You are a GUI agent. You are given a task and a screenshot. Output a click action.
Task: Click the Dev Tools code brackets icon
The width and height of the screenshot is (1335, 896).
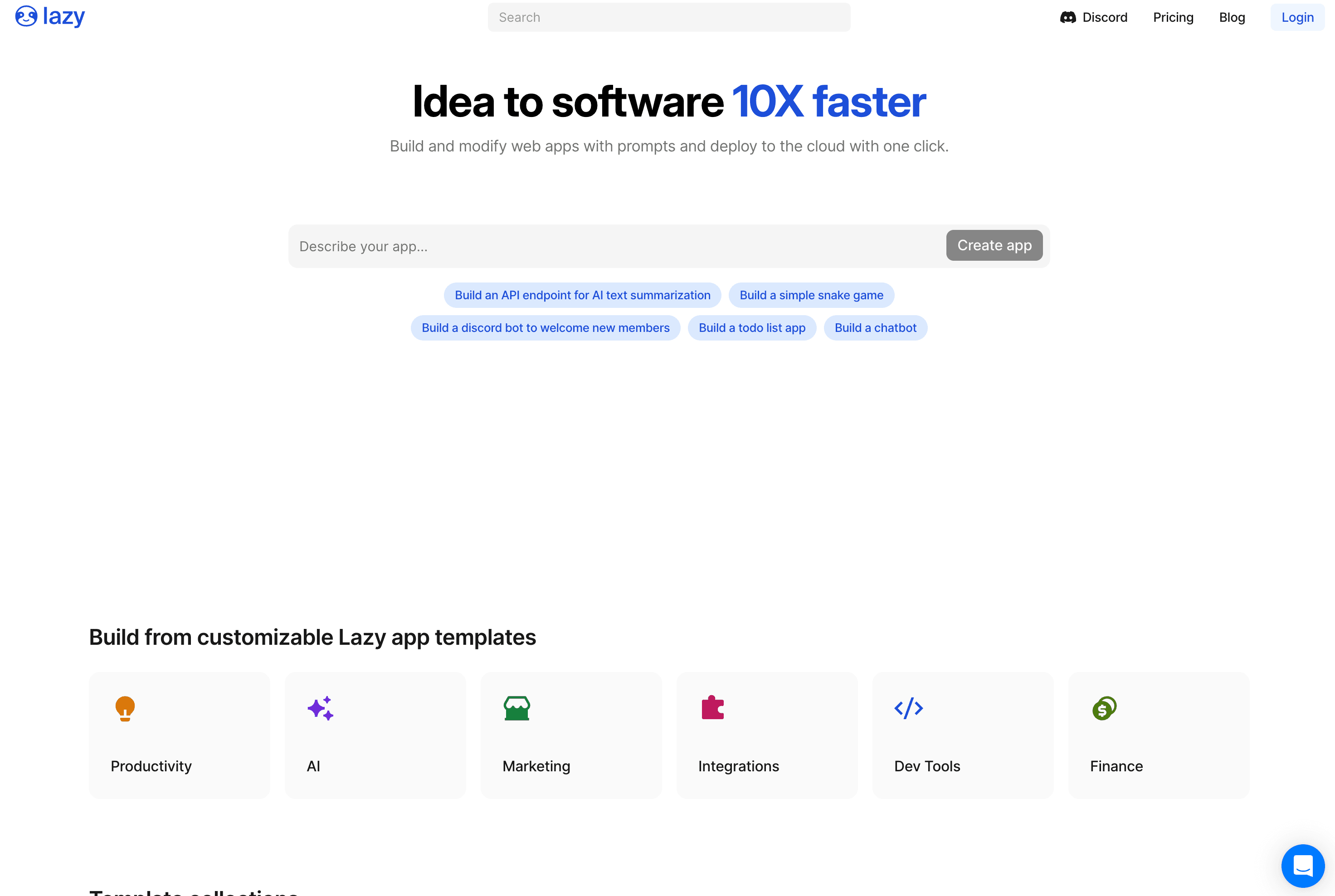(909, 709)
